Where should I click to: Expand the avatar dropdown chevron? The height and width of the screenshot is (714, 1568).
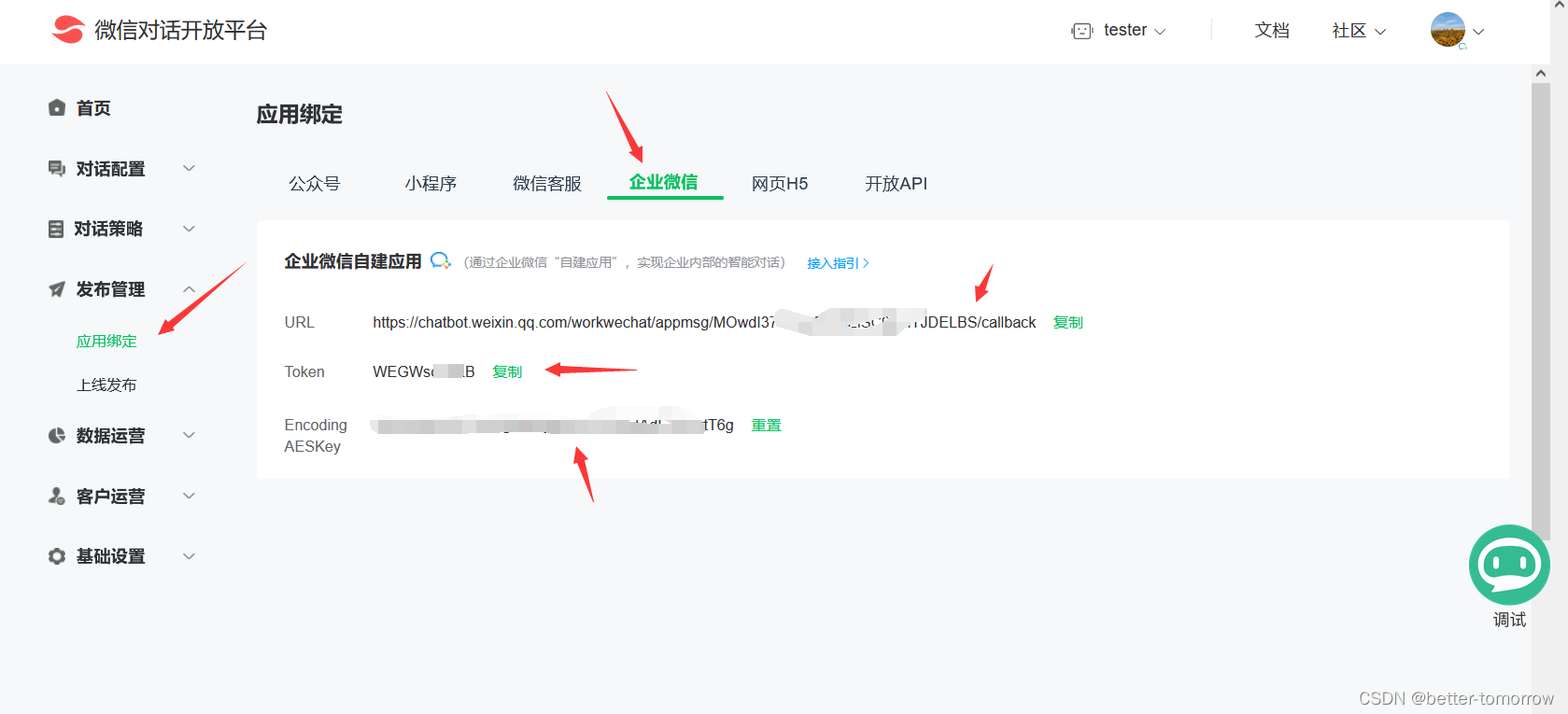coord(1478,32)
